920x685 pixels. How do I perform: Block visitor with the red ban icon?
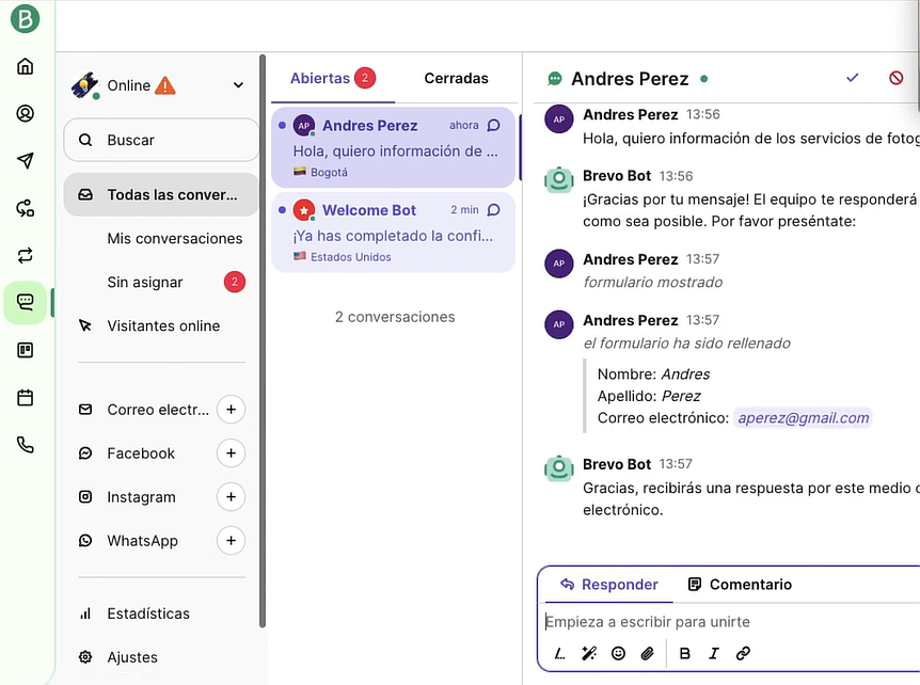[x=896, y=77]
